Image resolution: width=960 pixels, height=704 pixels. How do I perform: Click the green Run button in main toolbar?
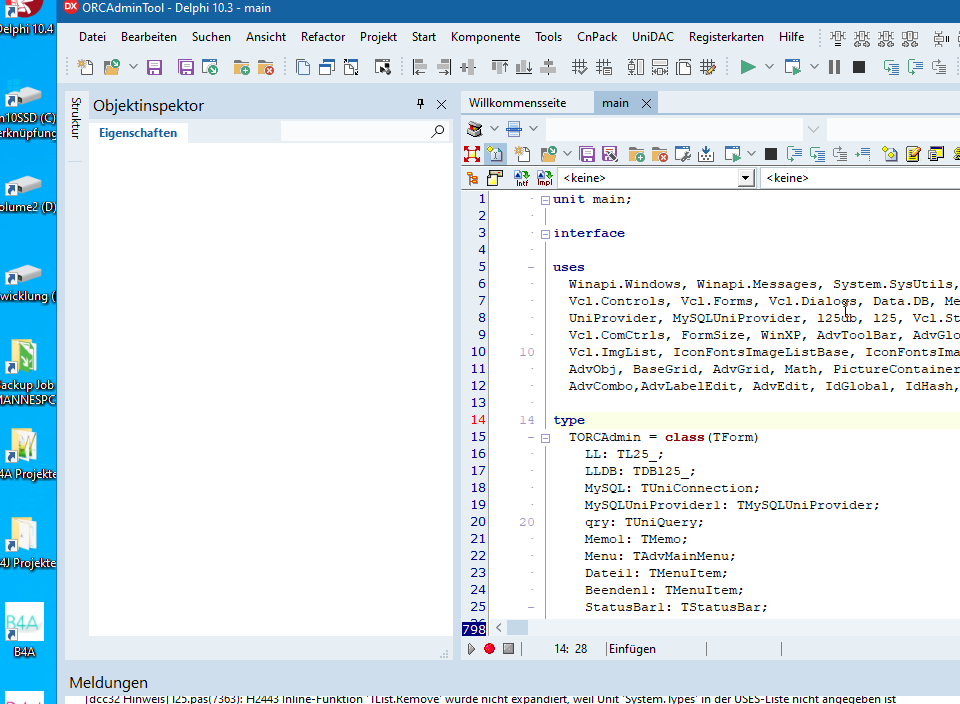tap(747, 67)
